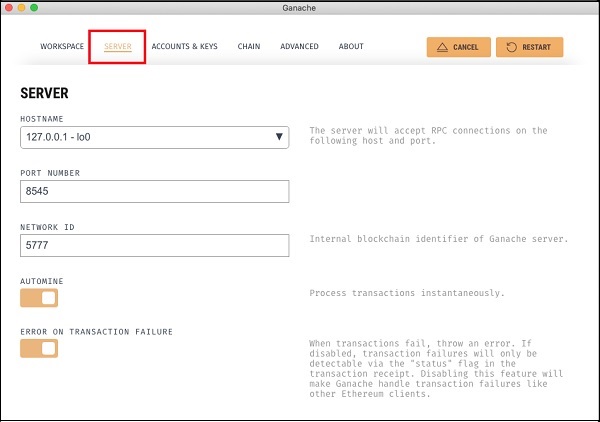Click into the Port Number field

(x=155, y=191)
